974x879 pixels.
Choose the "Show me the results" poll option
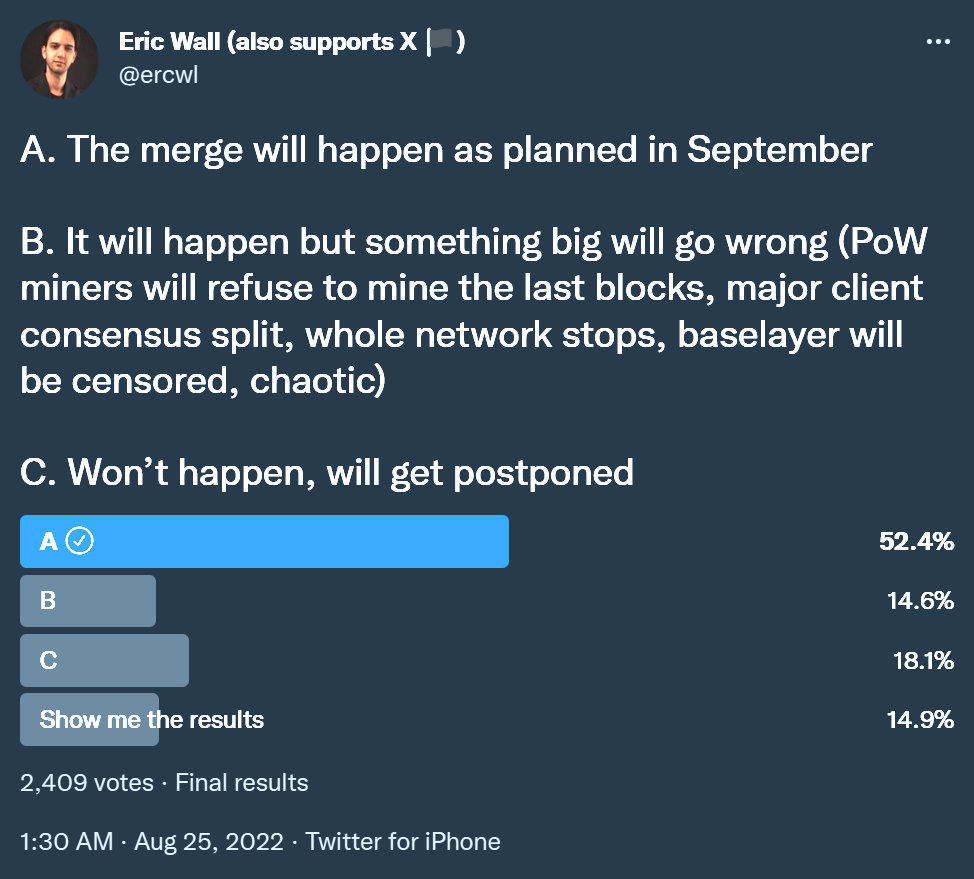(x=151, y=719)
